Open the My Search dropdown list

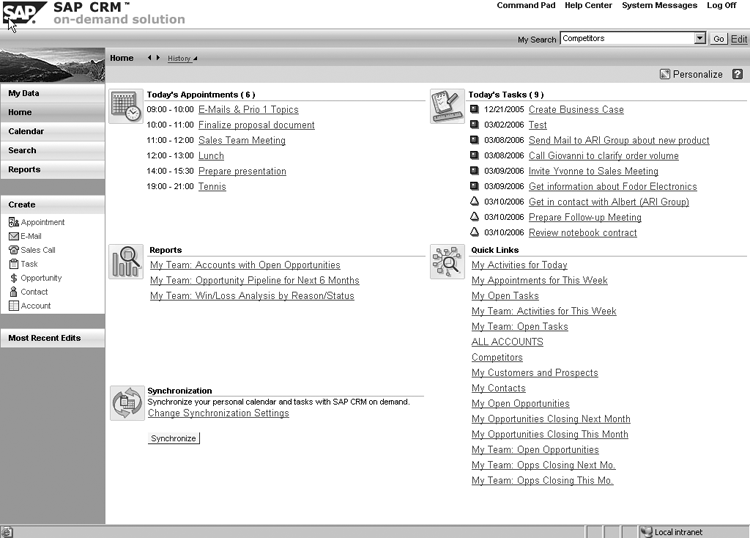coord(699,39)
